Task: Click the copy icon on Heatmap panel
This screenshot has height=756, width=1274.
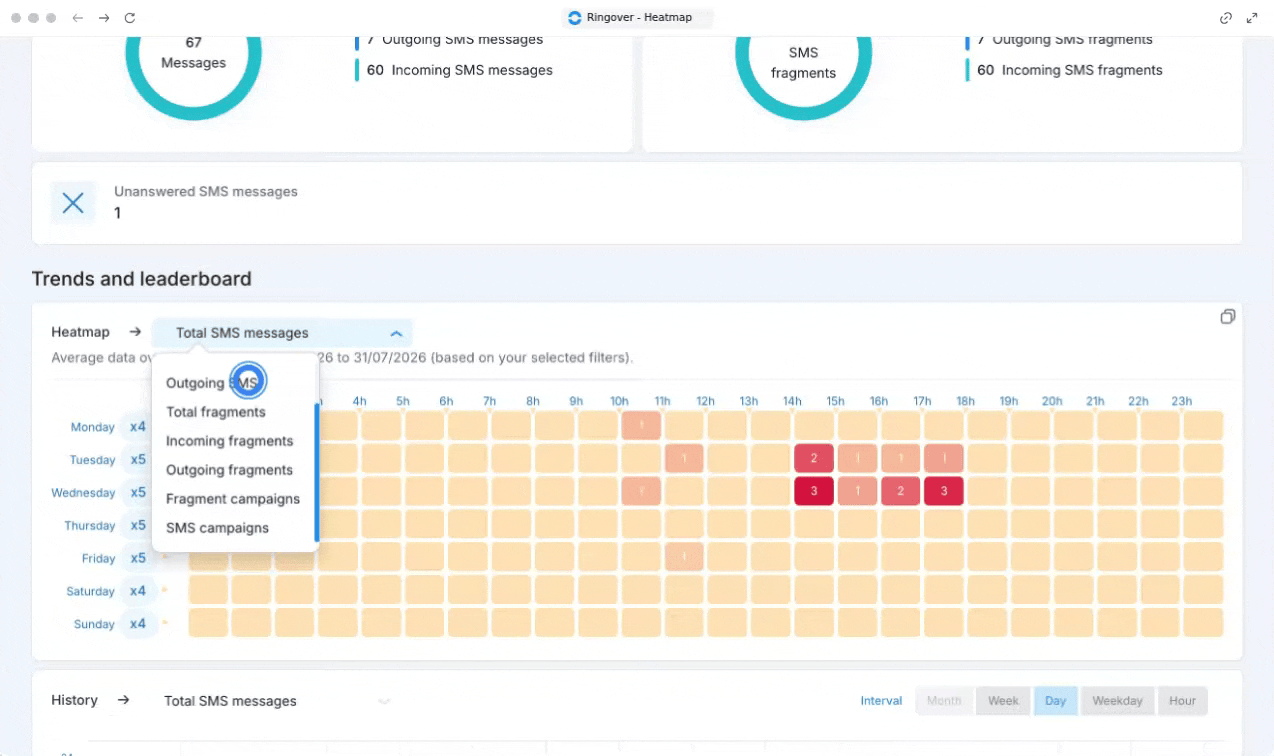Action: tap(1227, 317)
